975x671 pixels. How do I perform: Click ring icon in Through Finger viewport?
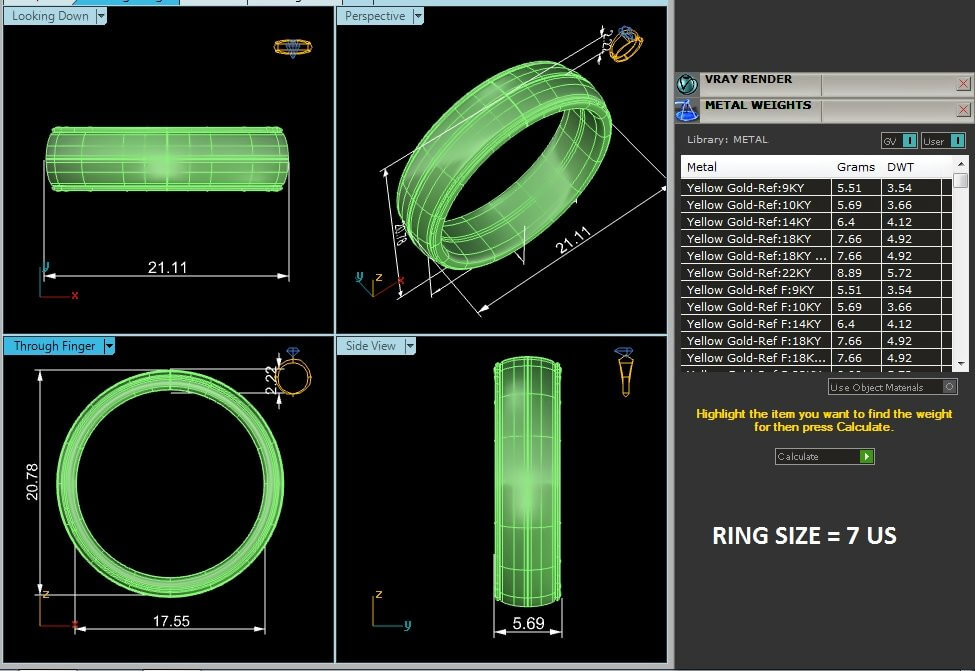pyautogui.click(x=293, y=374)
